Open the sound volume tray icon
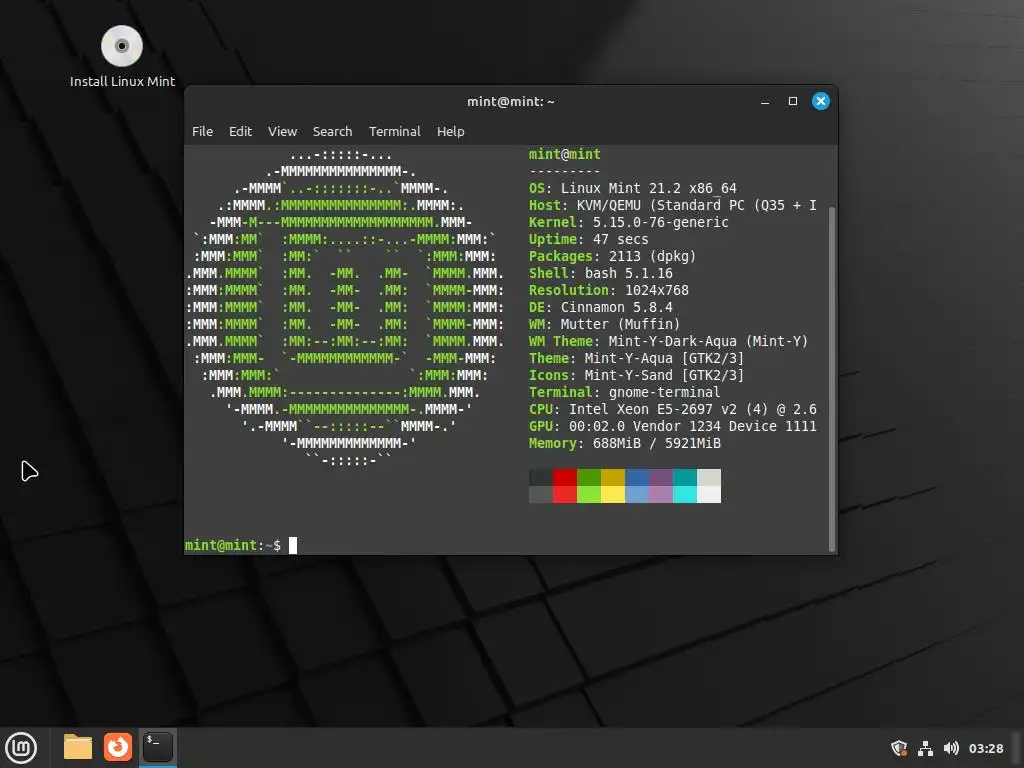The width and height of the screenshot is (1024, 768). pyautogui.click(x=951, y=748)
